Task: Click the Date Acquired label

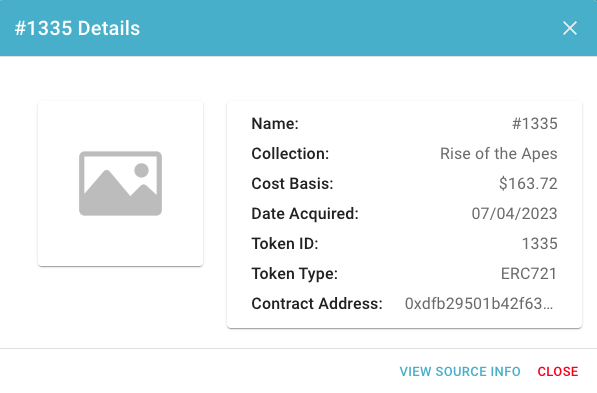Action: [305, 214]
